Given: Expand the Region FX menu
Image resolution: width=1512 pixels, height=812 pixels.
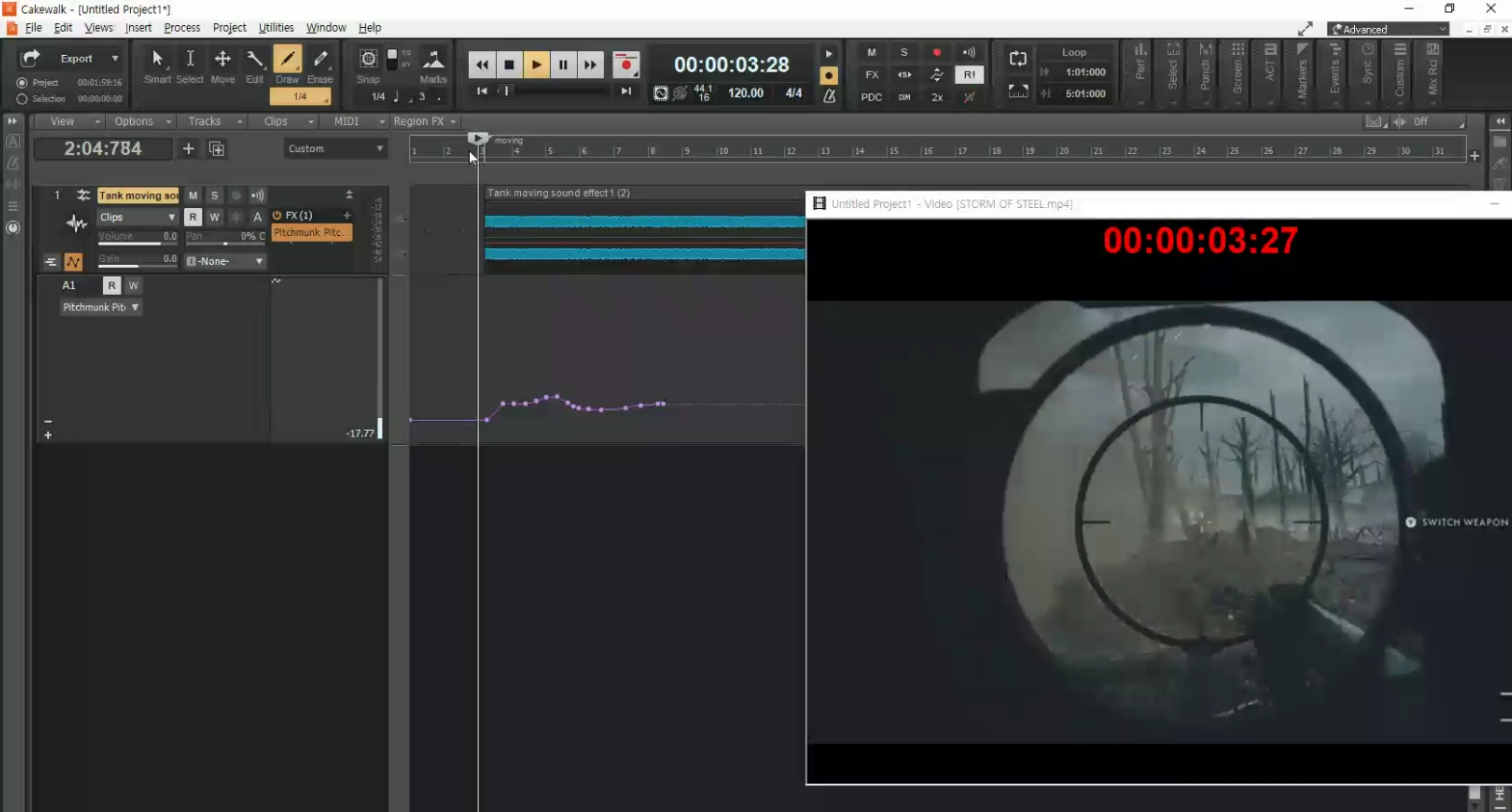Looking at the screenshot, I should (x=425, y=121).
